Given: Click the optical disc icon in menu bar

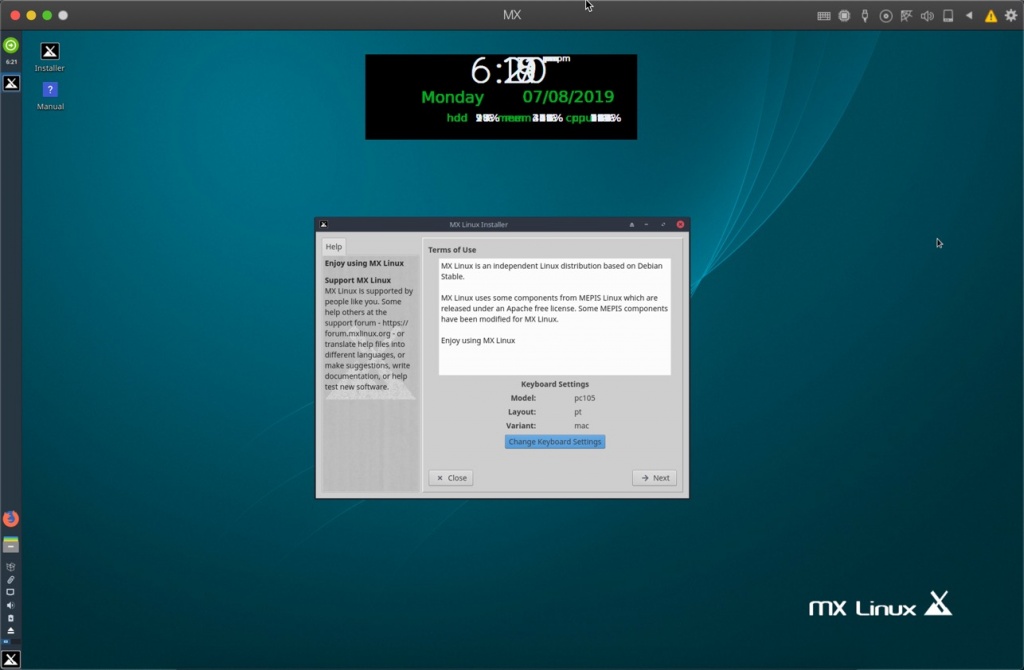Looking at the screenshot, I should [886, 15].
